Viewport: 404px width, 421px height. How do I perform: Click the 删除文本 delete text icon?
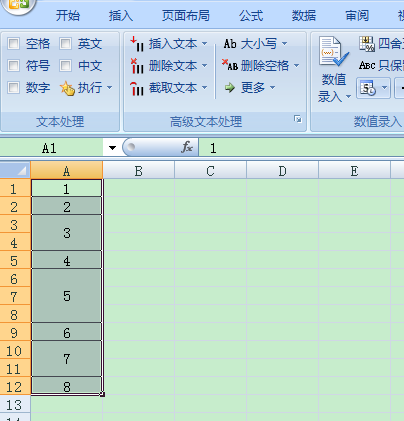[137, 66]
